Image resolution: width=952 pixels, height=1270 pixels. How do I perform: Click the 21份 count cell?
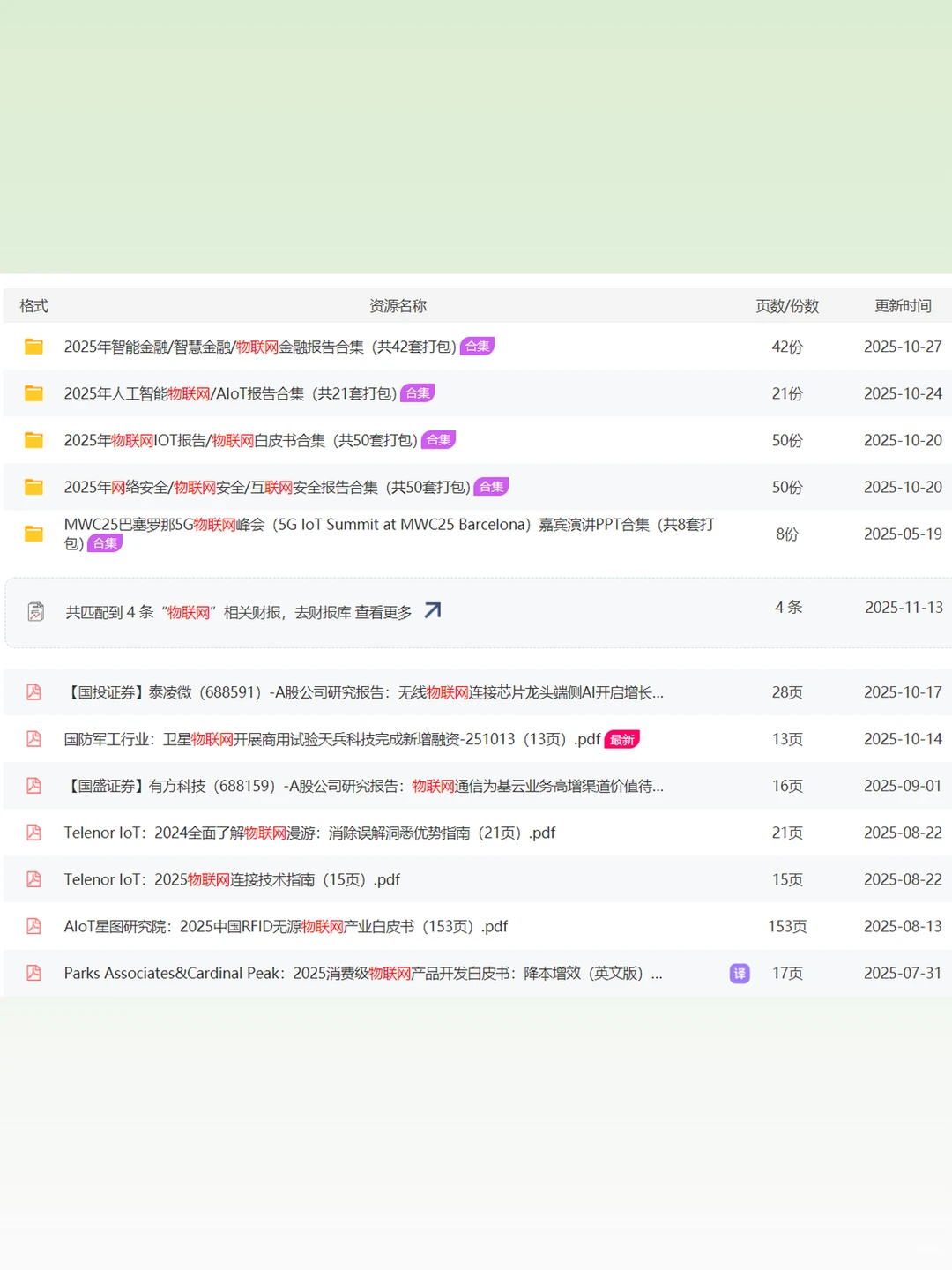[x=787, y=393]
